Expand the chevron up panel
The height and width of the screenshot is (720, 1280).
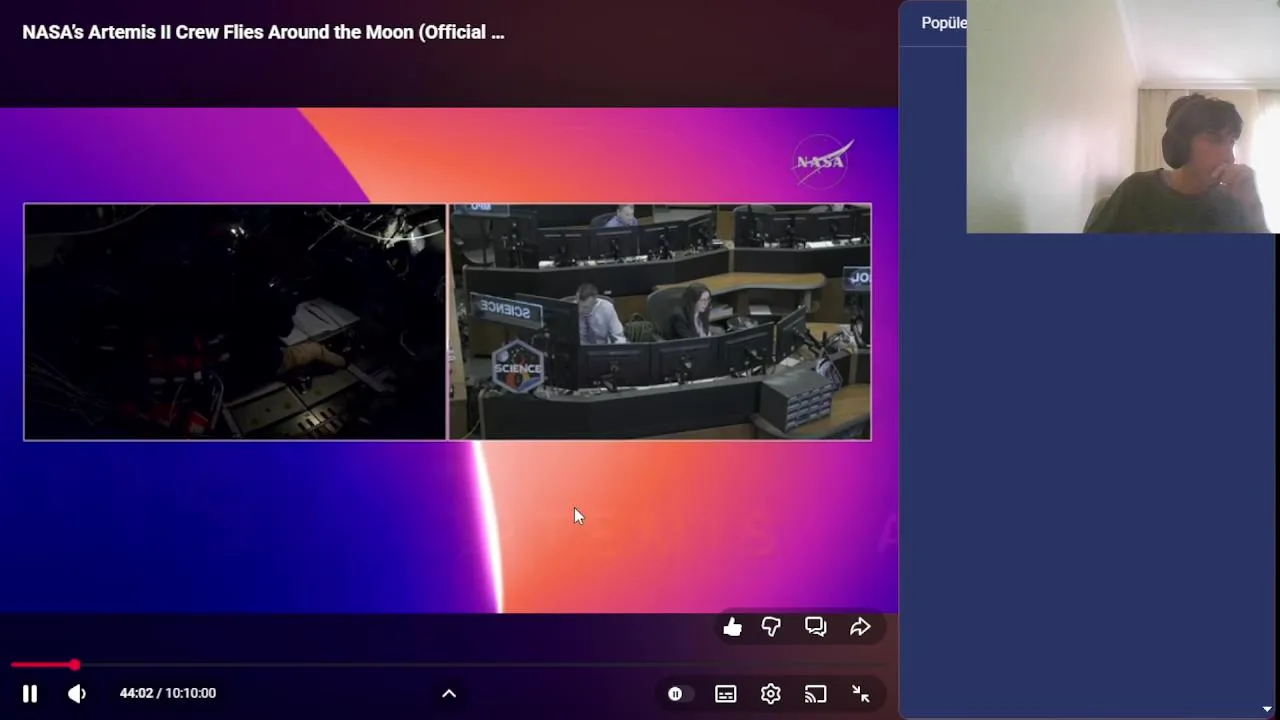[x=449, y=693]
